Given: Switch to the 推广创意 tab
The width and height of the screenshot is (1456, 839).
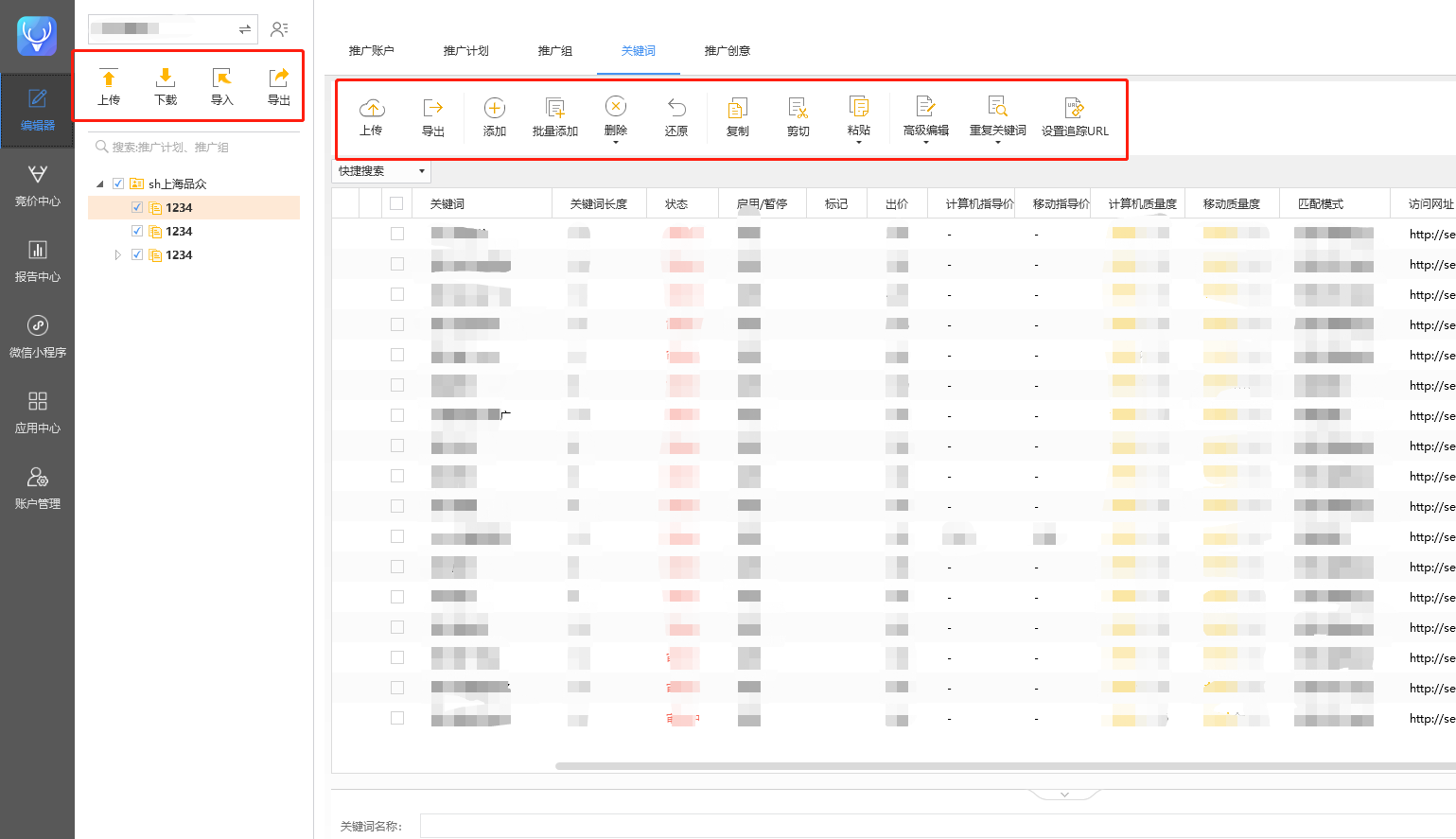Looking at the screenshot, I should [728, 51].
